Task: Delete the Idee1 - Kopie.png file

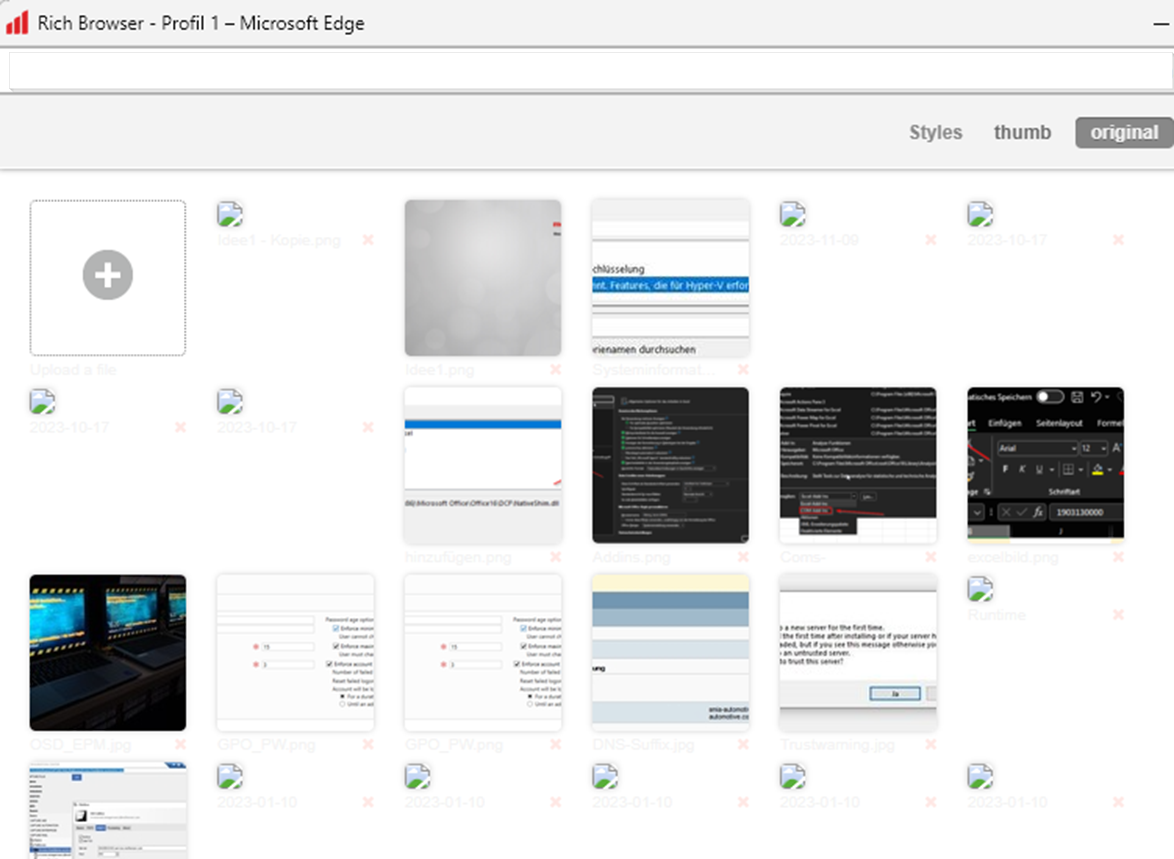Action: click(x=368, y=240)
